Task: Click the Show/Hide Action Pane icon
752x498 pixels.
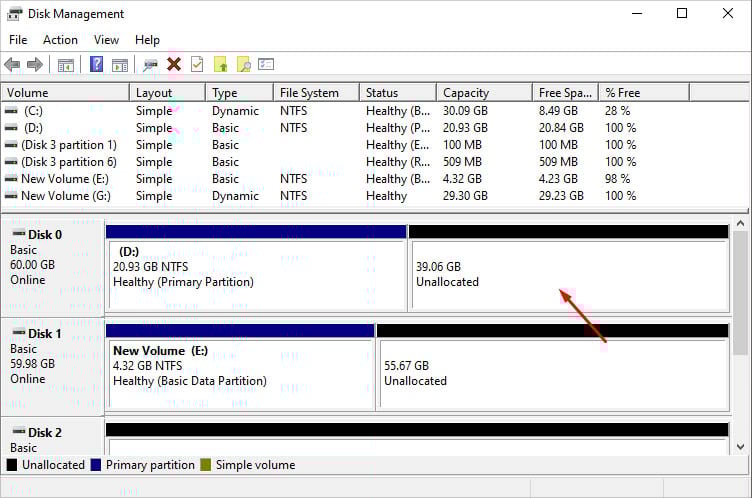Action: click(120, 65)
